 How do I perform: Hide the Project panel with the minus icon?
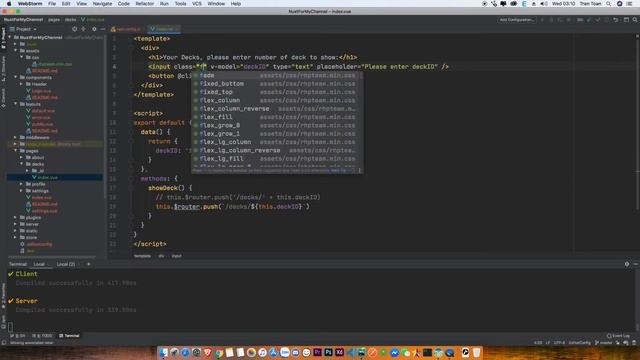(102, 29)
